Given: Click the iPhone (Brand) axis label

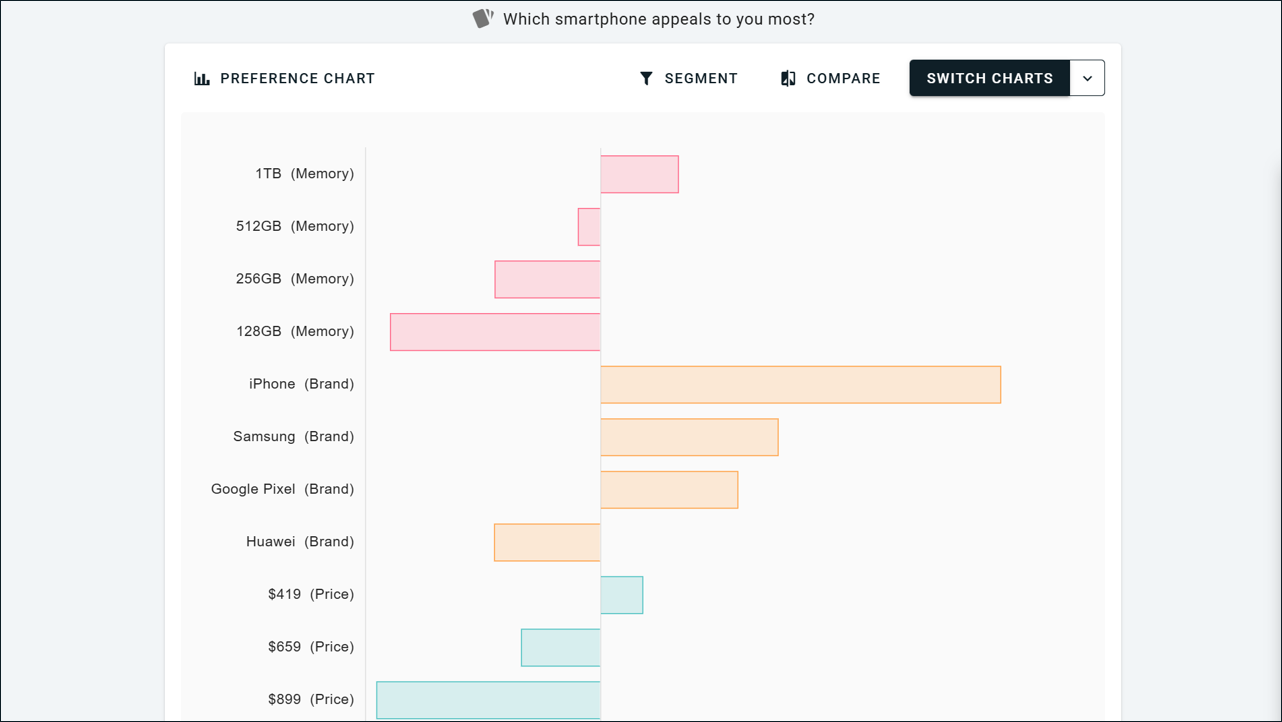Looking at the screenshot, I should (302, 383).
